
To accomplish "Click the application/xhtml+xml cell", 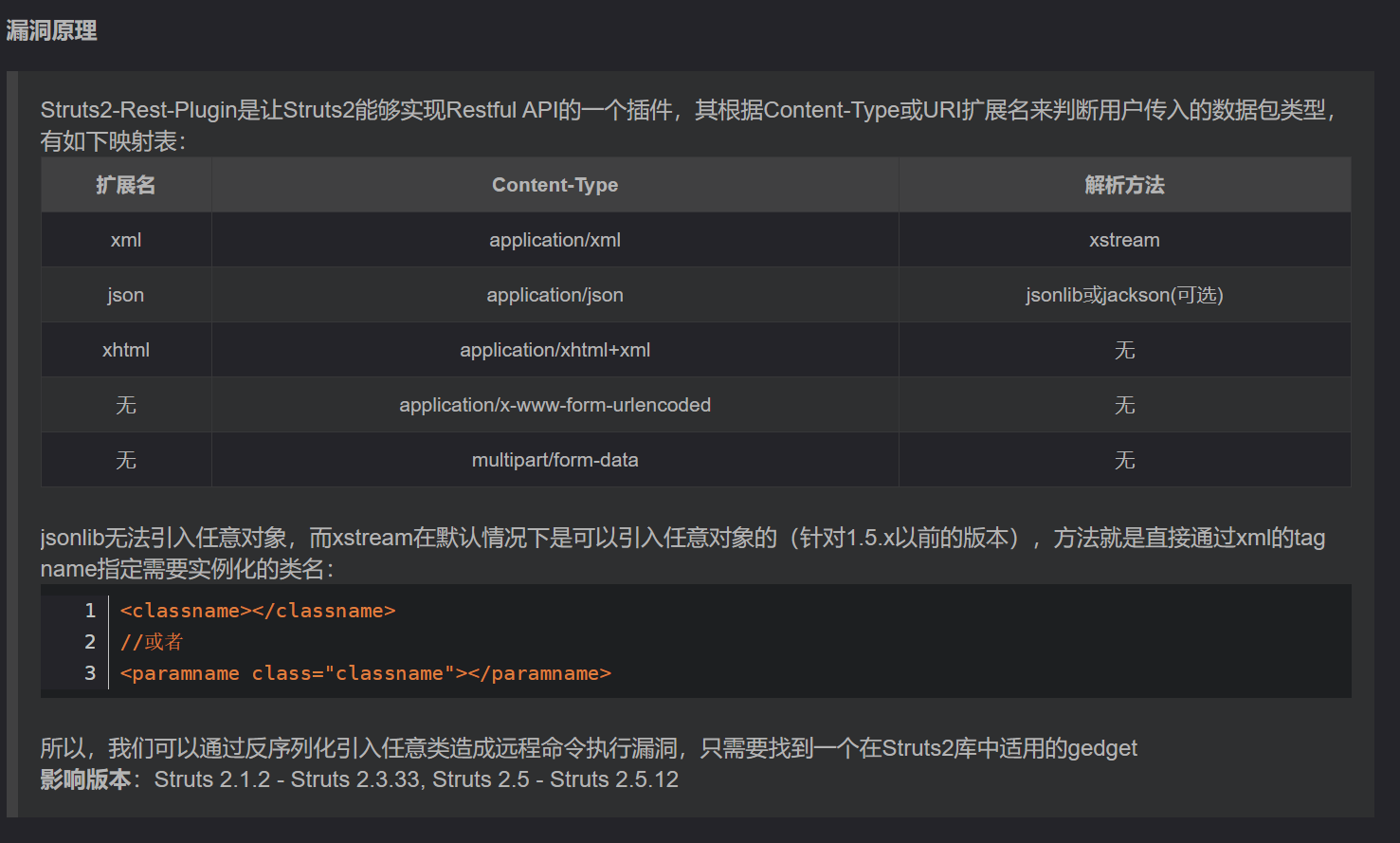I will pos(555,350).
